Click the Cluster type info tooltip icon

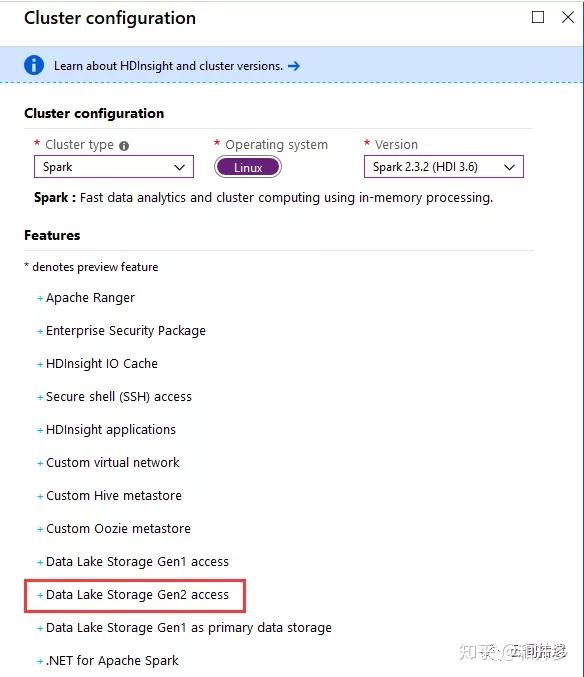124,146
